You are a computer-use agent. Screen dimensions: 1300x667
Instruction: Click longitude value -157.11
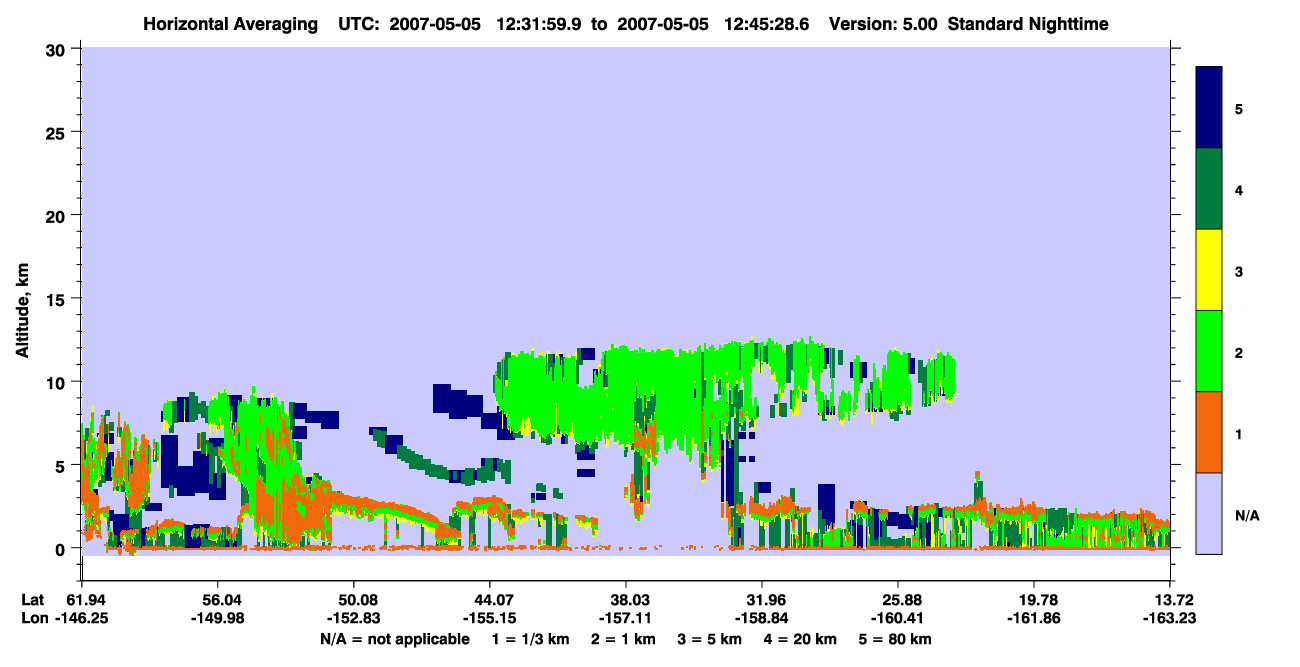[626, 618]
